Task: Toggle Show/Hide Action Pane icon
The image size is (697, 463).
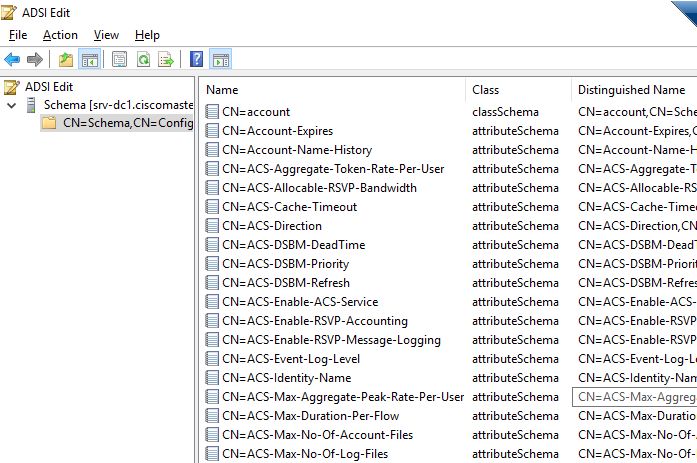Action: click(x=220, y=59)
